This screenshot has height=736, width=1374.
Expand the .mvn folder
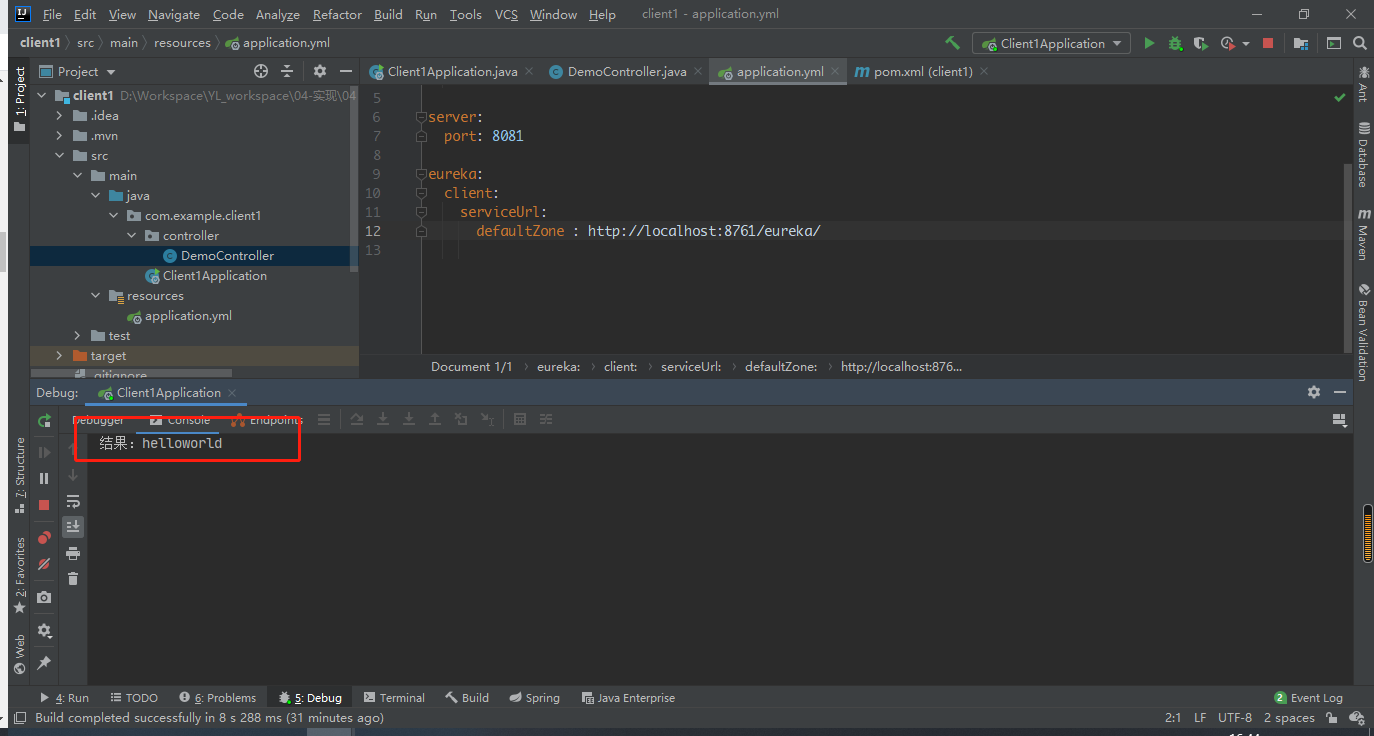(x=60, y=136)
